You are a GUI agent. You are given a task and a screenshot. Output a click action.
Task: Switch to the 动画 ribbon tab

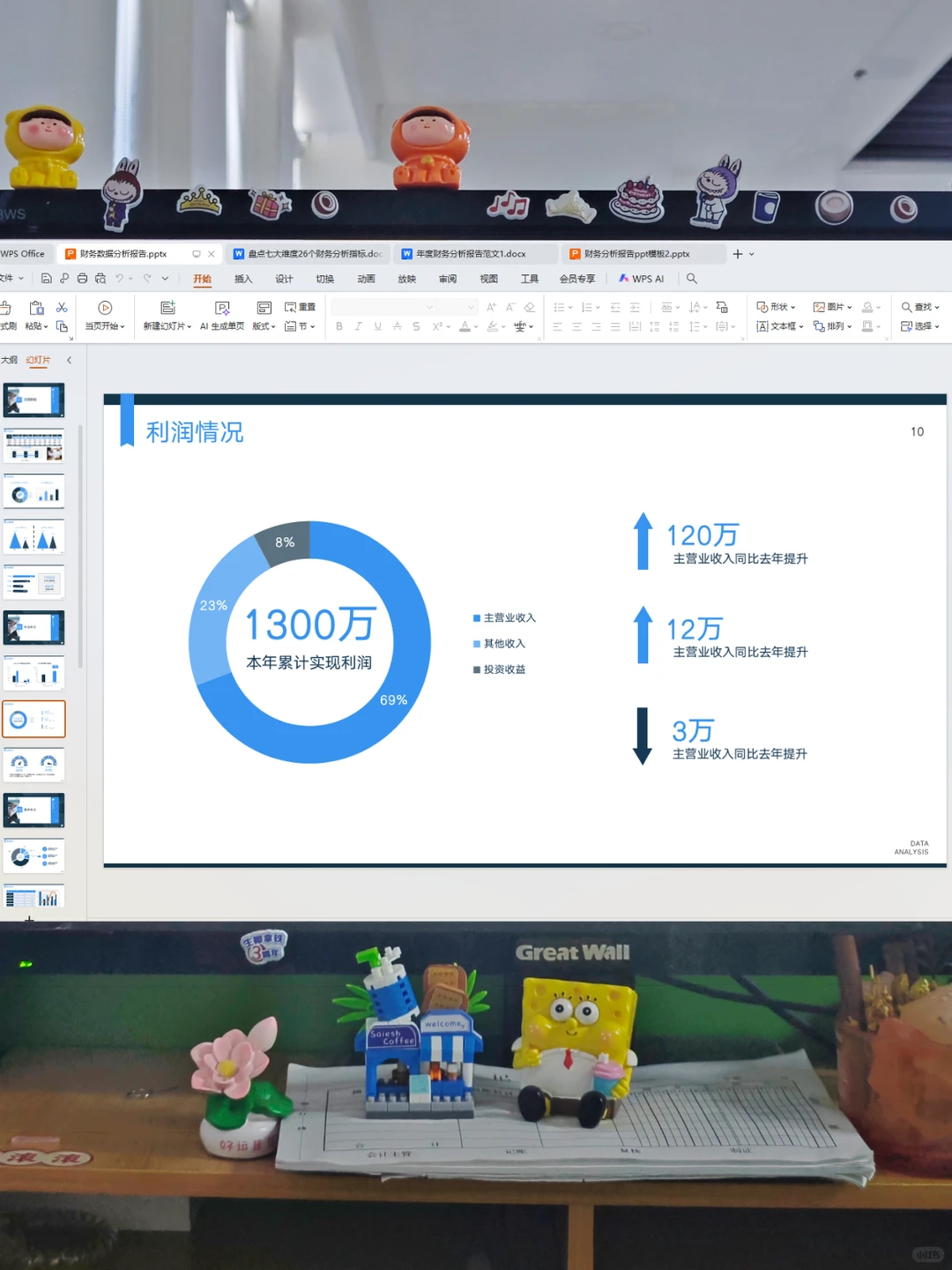(366, 279)
